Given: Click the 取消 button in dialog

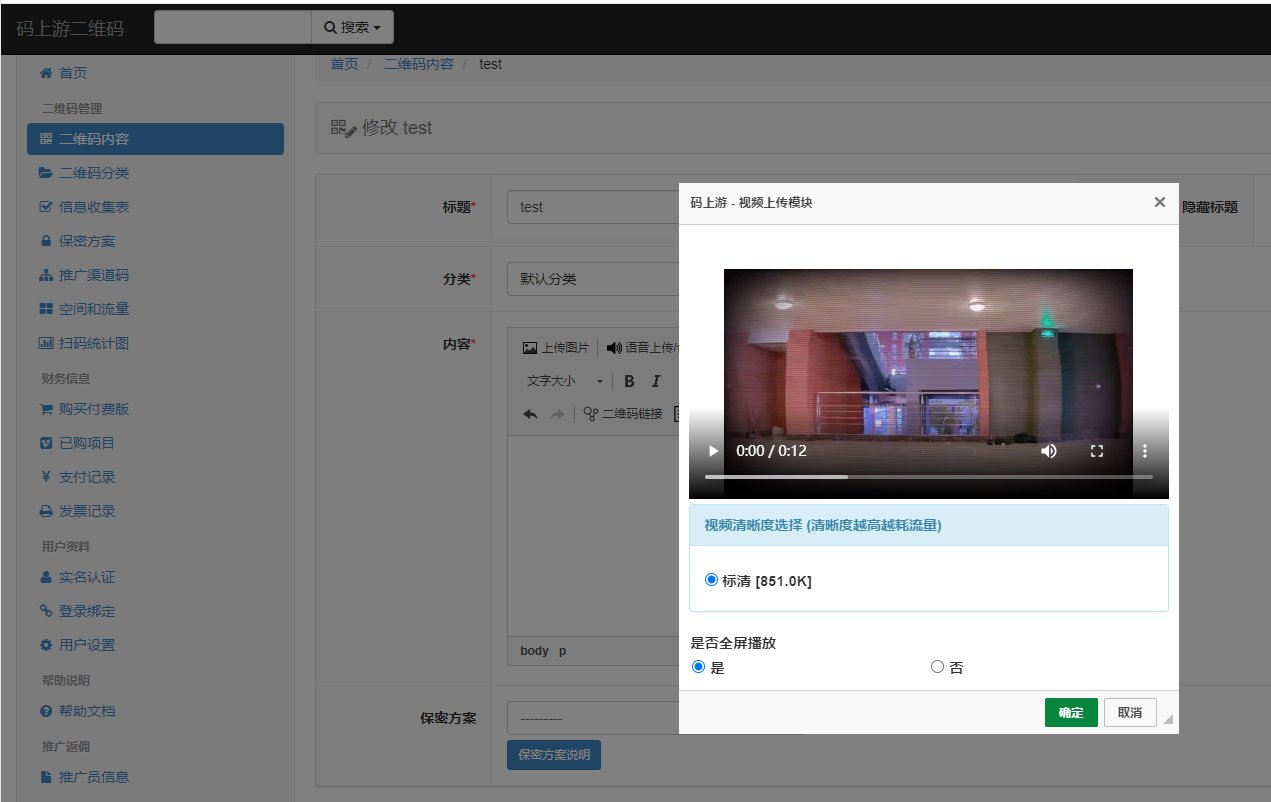Looking at the screenshot, I should tap(1130, 712).
